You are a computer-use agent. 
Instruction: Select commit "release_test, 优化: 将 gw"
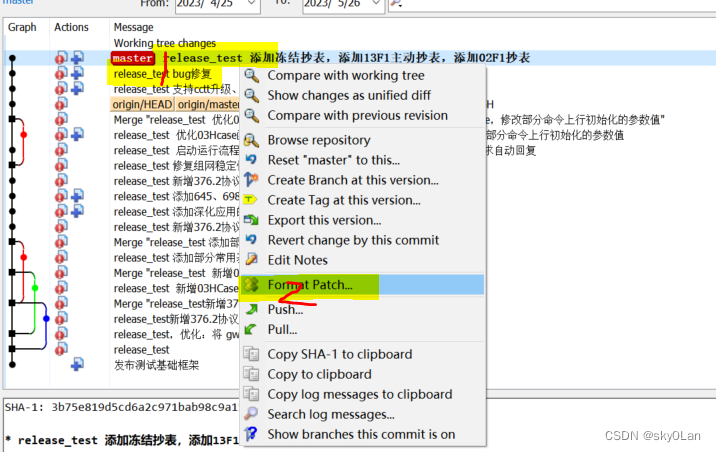pyautogui.click(x=176, y=334)
